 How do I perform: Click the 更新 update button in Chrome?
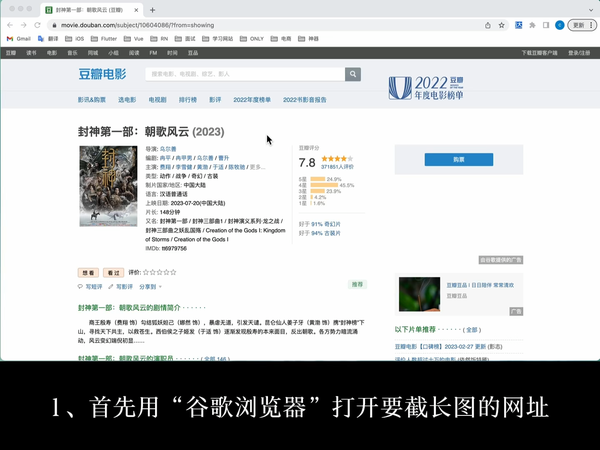582,25
